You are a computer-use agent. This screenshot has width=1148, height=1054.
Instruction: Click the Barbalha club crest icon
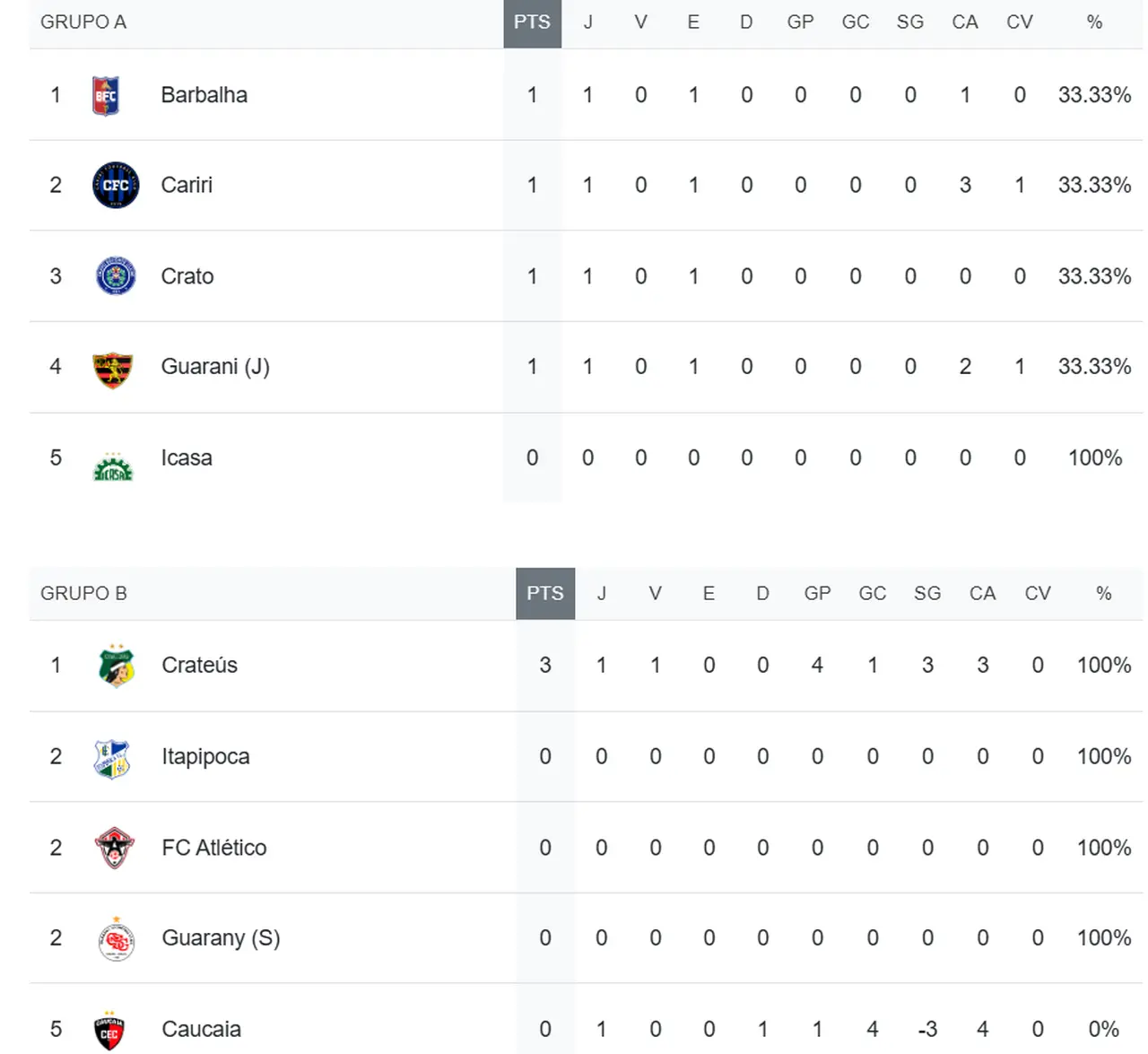106,96
